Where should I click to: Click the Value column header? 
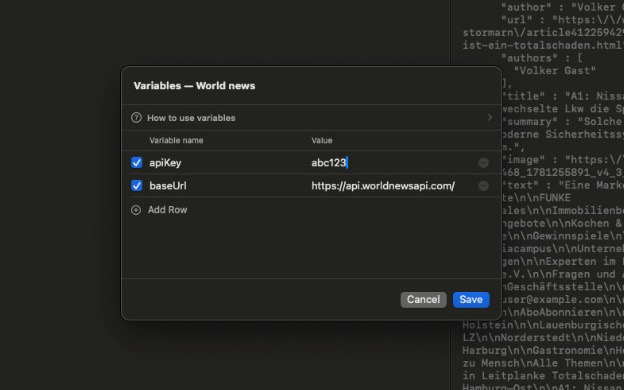(322, 140)
